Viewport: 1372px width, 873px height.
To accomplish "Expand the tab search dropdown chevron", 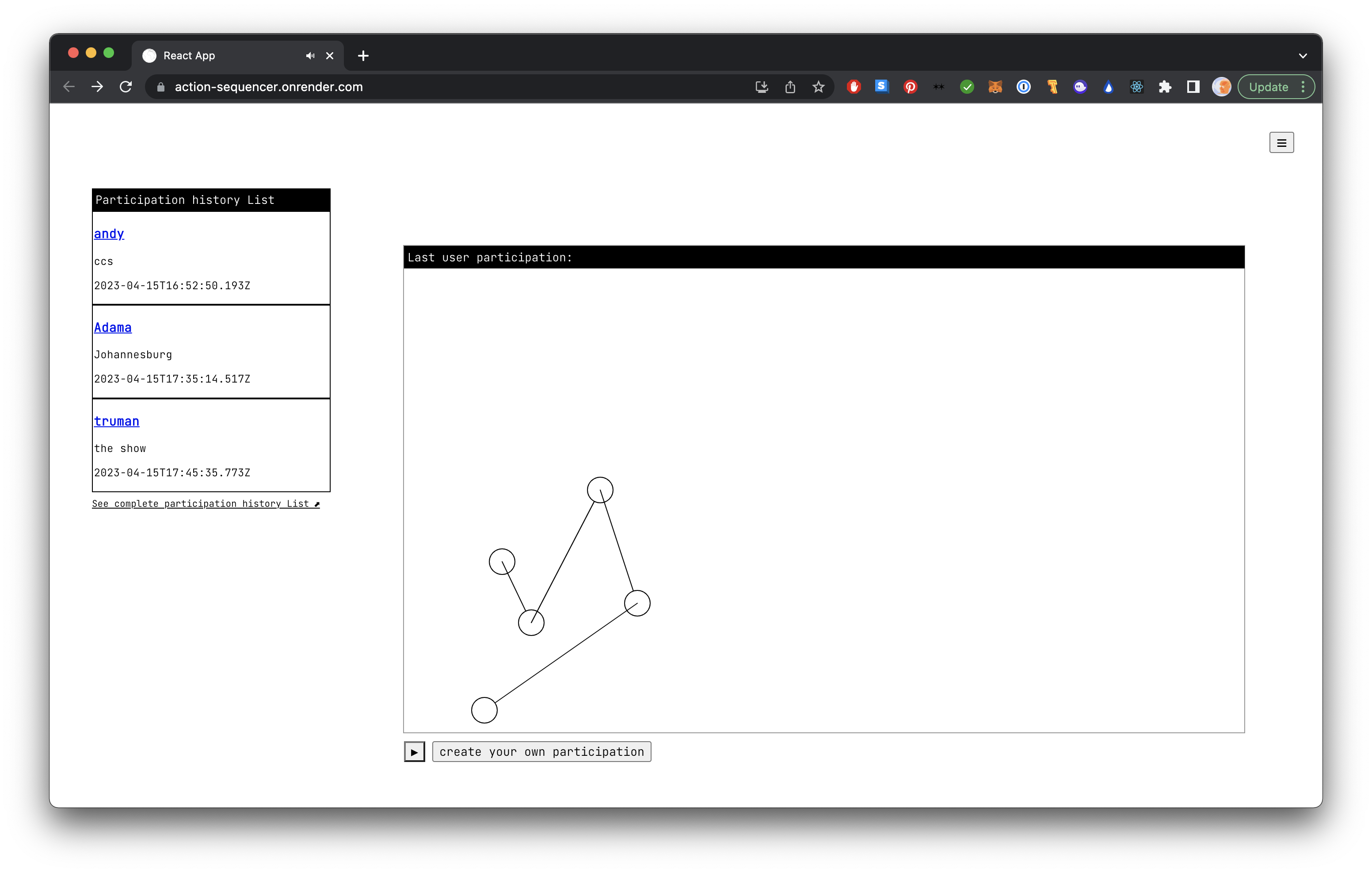I will click(x=1303, y=55).
